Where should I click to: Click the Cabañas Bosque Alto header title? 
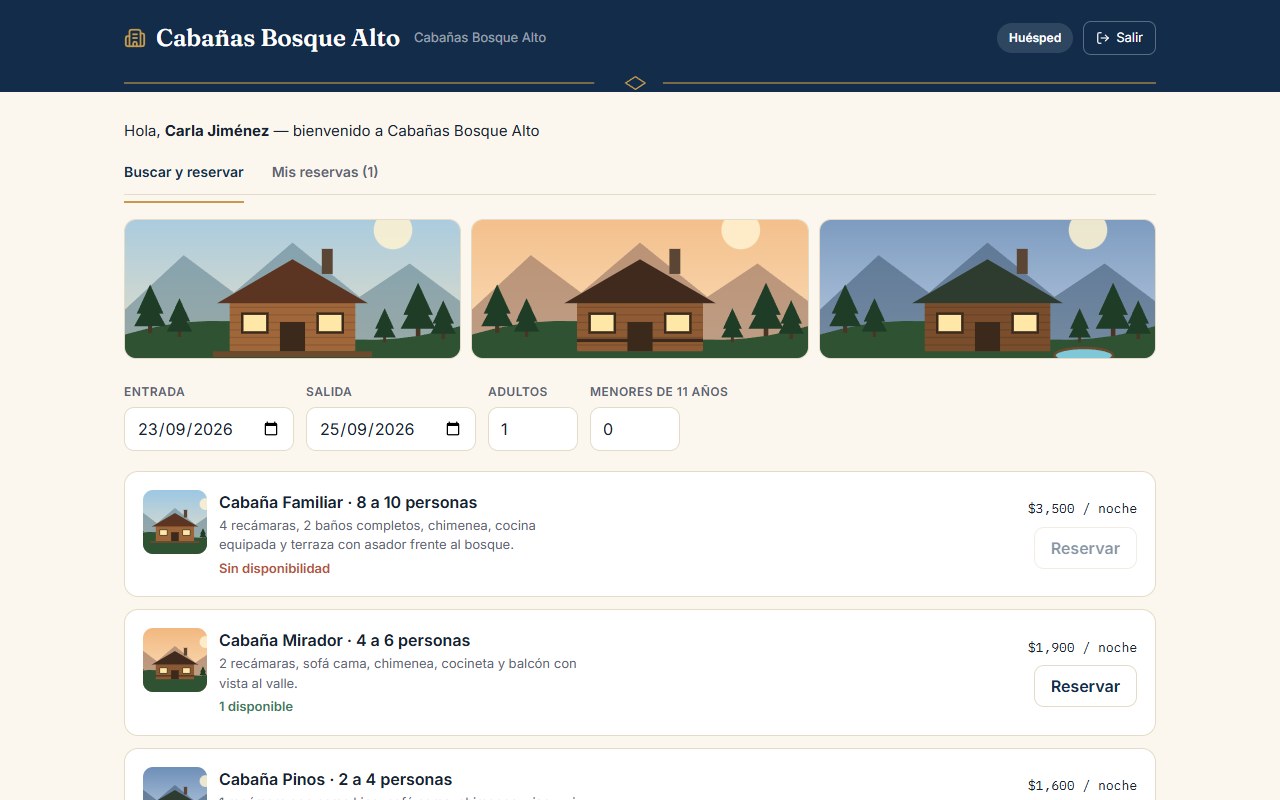tap(278, 38)
